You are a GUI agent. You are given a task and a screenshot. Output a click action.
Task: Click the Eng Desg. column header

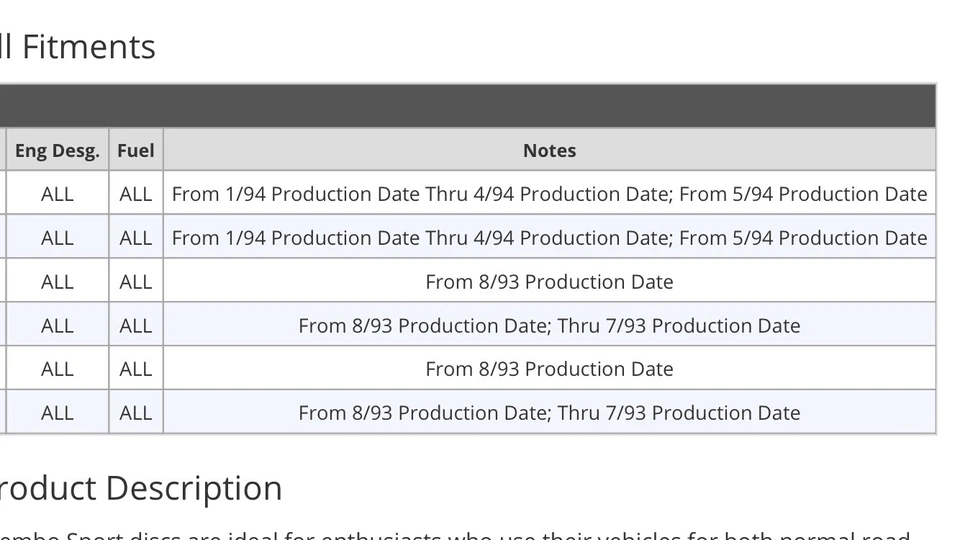57,151
